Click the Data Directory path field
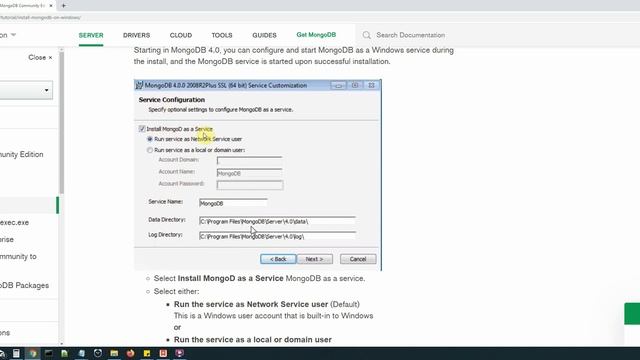 click(277, 221)
